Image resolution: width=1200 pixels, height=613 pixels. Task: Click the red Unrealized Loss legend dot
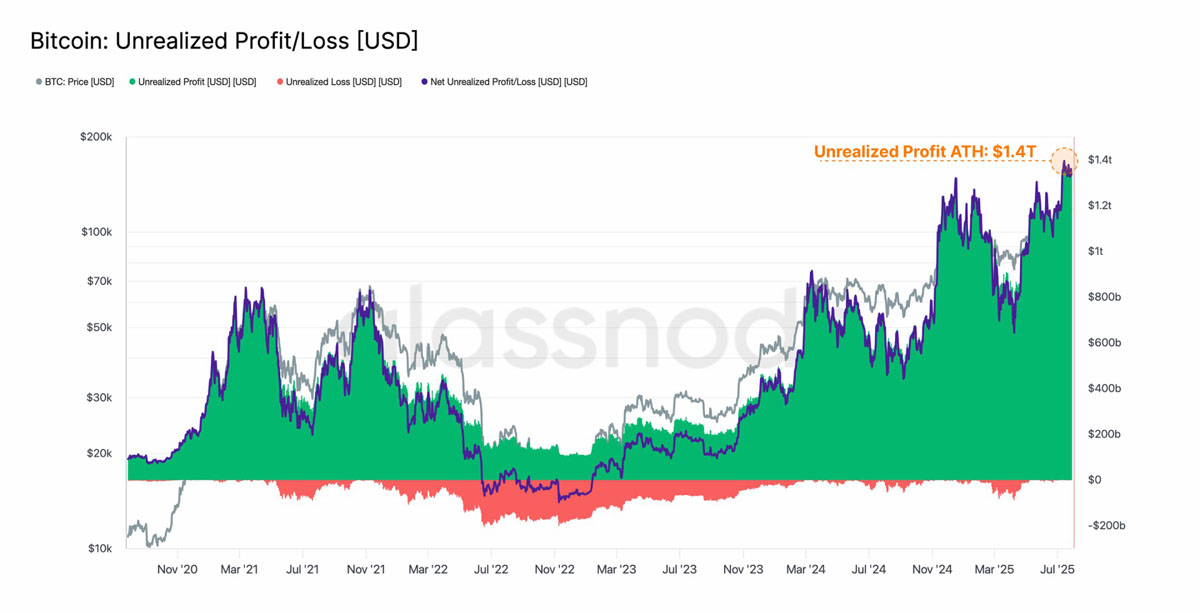pyautogui.click(x=280, y=82)
